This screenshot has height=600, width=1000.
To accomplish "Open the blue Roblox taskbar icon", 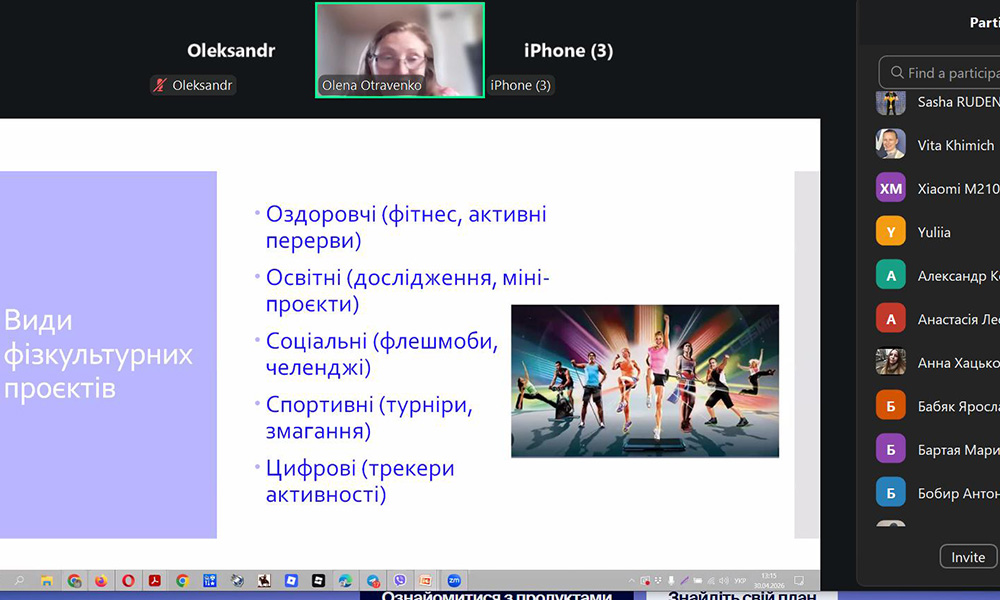I will click(x=291, y=580).
